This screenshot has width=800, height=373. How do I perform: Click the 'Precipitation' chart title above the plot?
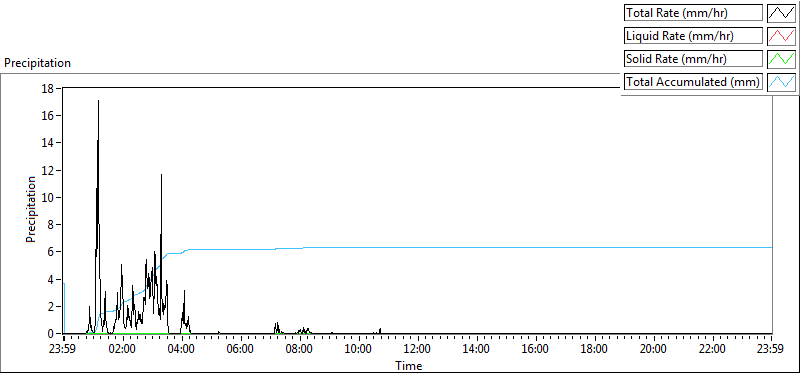coord(37,63)
